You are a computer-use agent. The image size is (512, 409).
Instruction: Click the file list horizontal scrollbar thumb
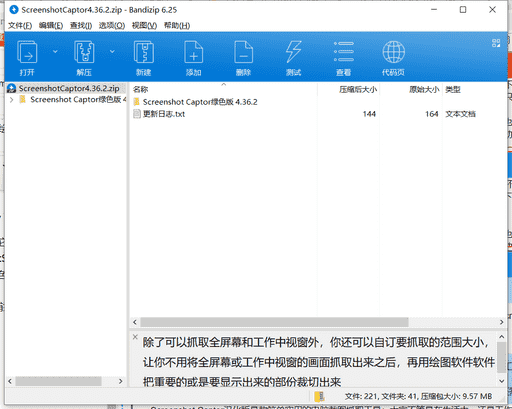(x=274, y=322)
